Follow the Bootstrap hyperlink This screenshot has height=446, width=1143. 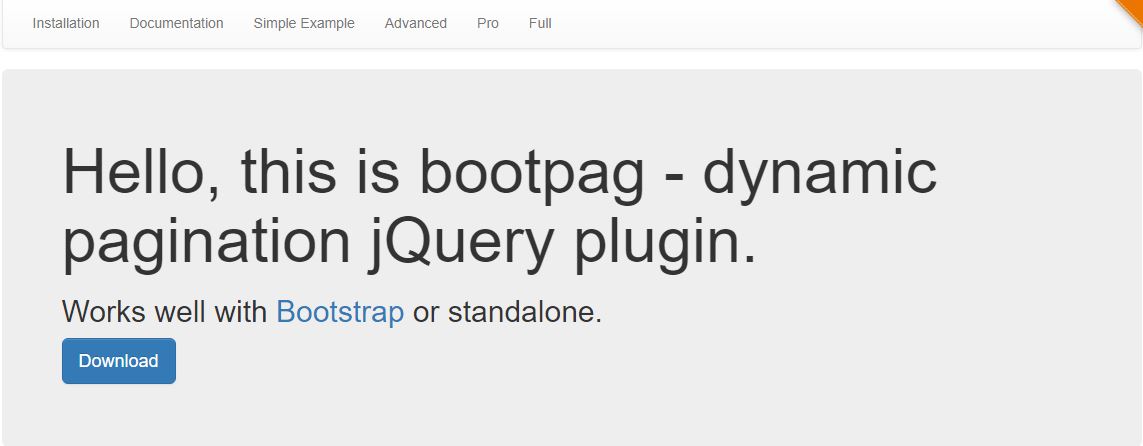[340, 313]
